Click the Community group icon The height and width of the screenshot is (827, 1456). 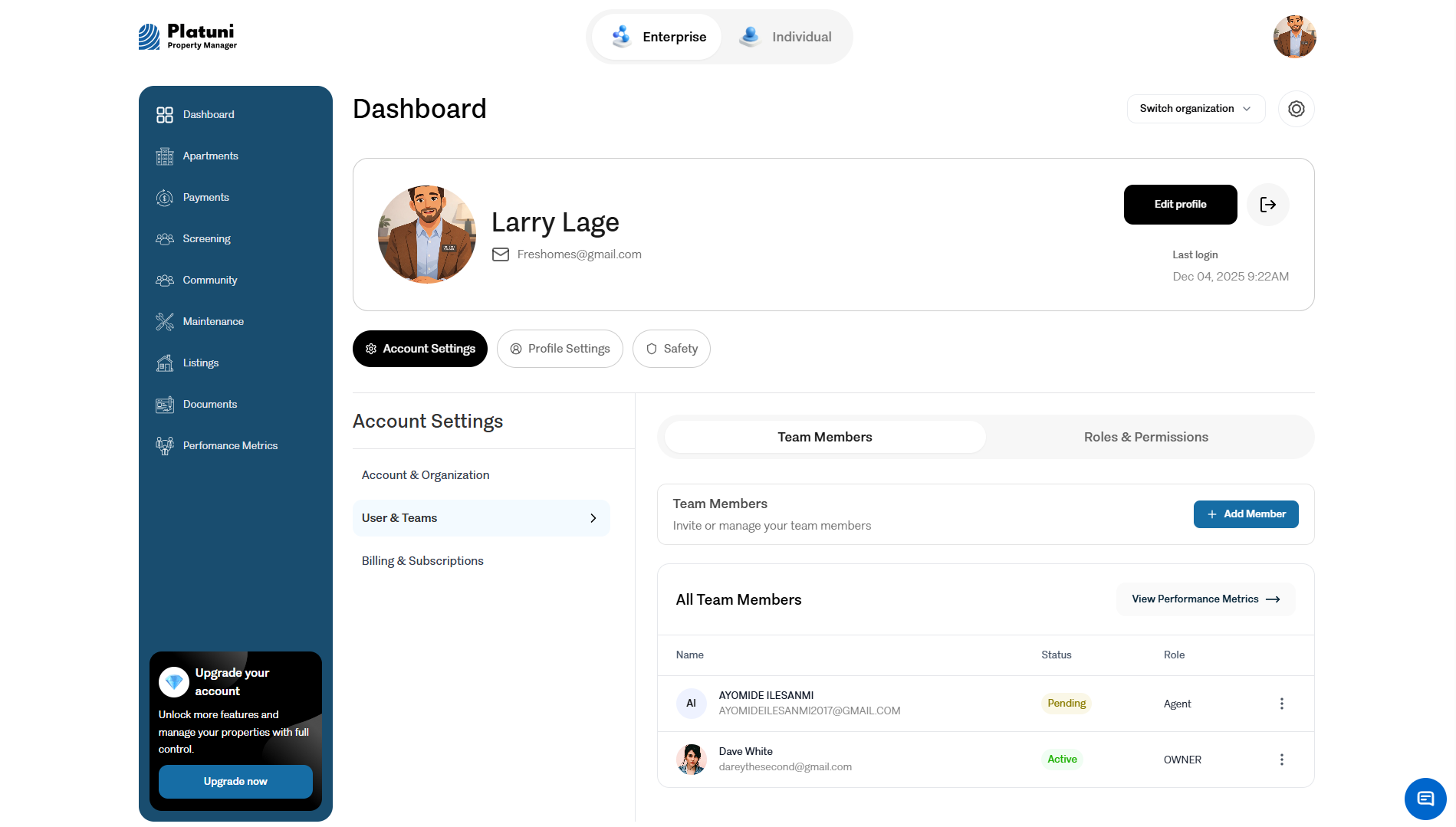pos(165,281)
